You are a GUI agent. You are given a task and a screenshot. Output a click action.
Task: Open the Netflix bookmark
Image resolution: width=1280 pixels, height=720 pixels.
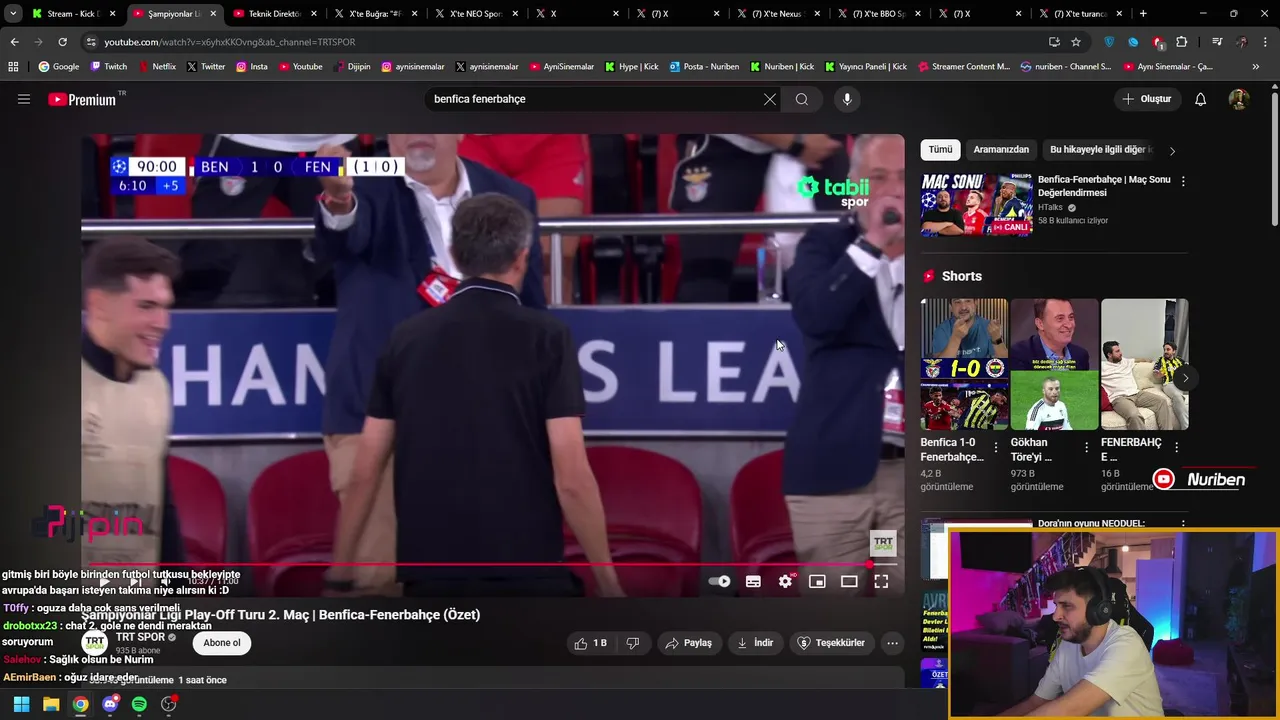157,66
